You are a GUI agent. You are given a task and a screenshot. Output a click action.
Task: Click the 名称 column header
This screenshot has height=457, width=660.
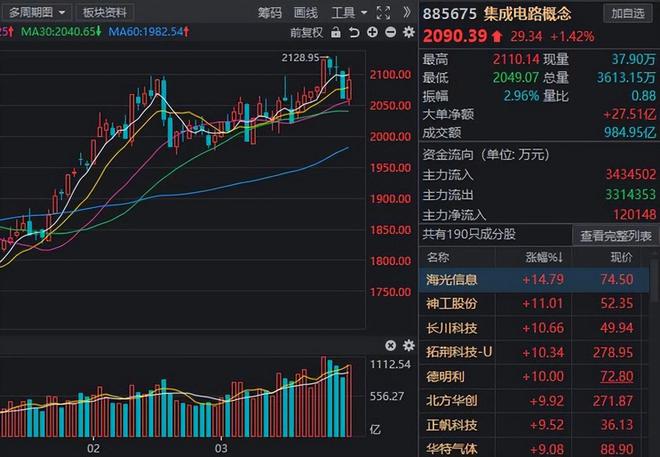438,257
